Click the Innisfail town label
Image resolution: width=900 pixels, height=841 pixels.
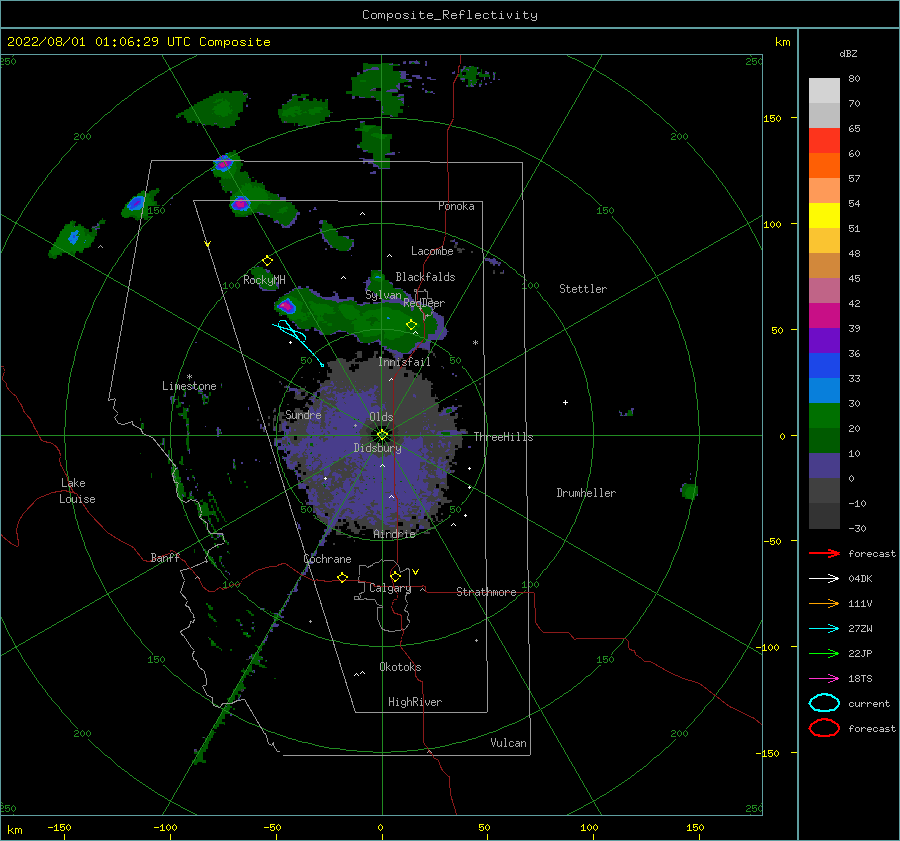(x=404, y=362)
